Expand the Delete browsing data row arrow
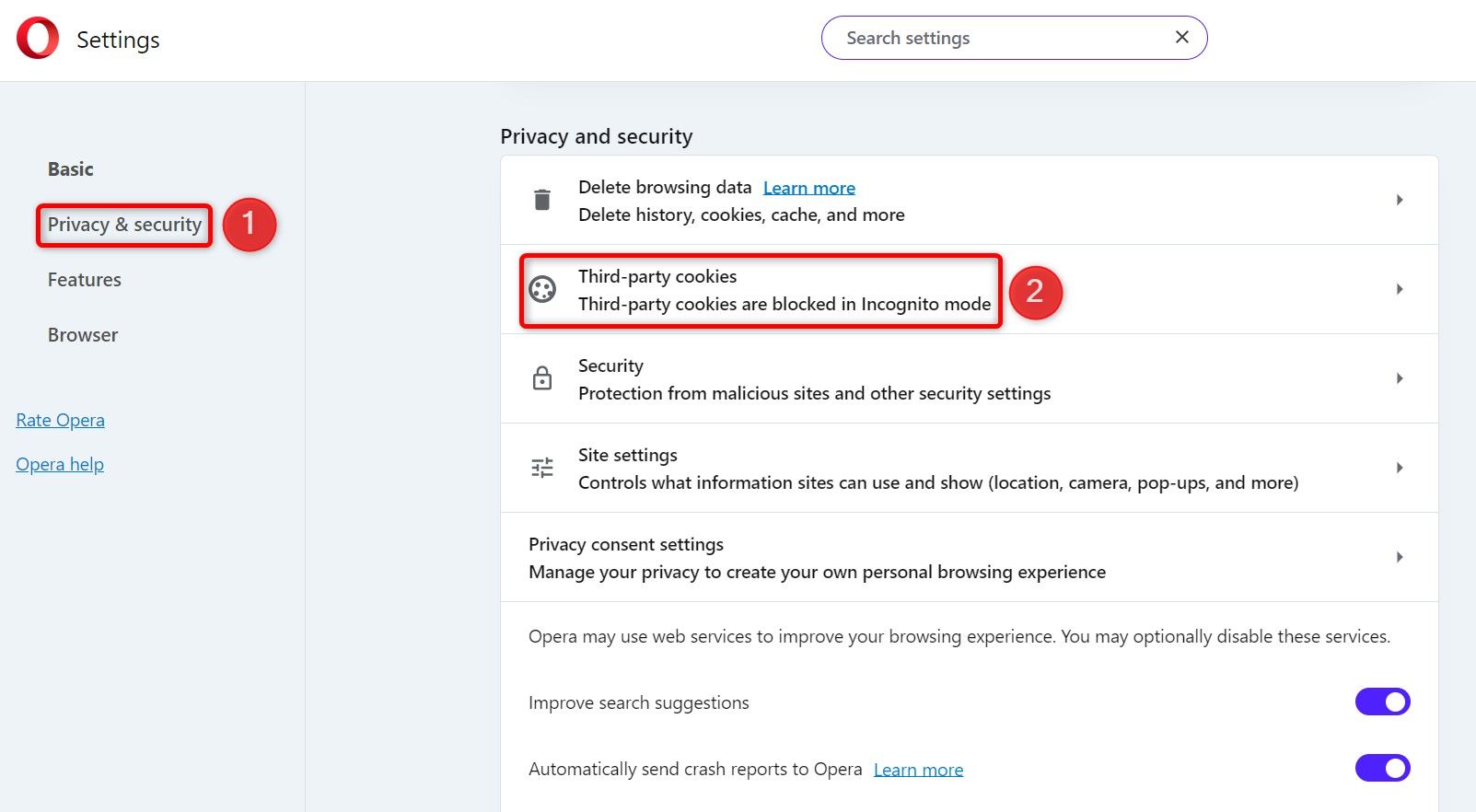1476x812 pixels. point(1400,200)
